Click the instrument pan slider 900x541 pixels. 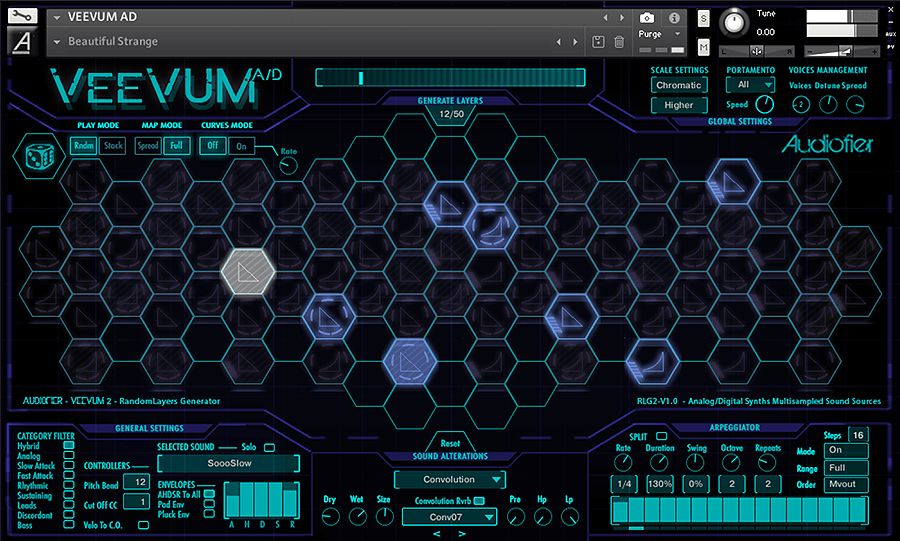point(757,51)
